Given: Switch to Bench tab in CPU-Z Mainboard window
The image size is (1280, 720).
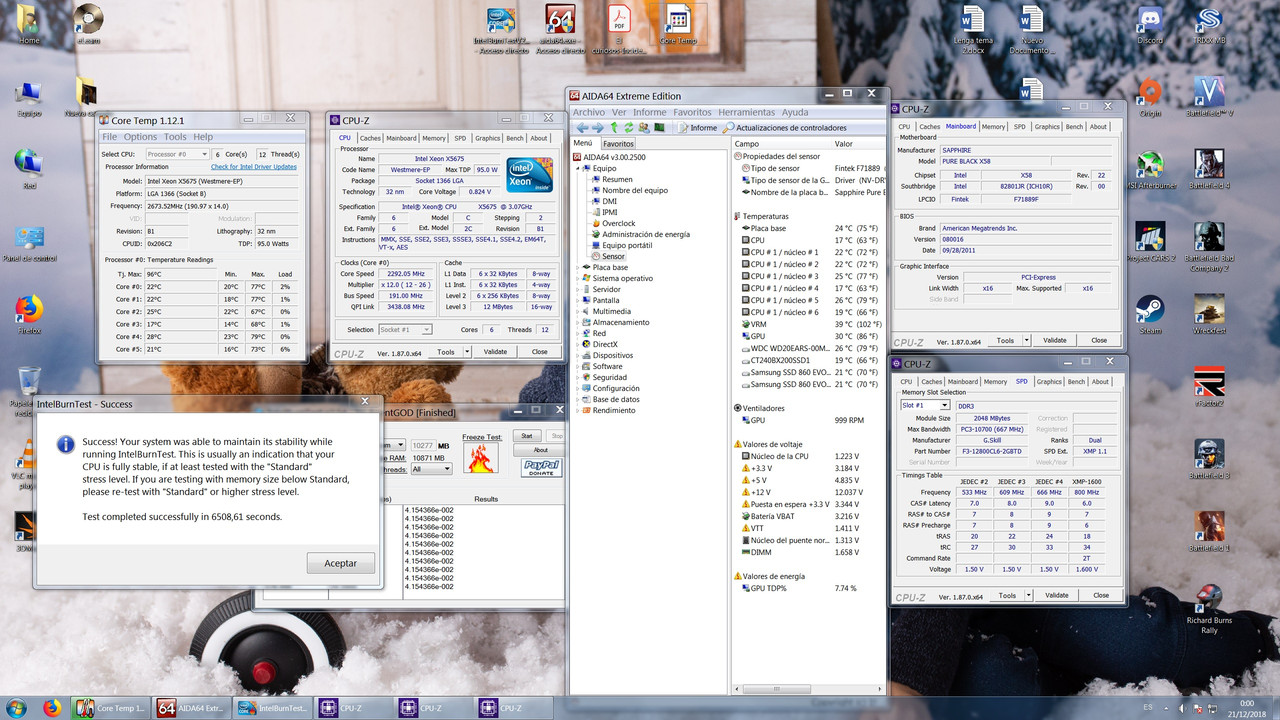Looking at the screenshot, I should 1074,127.
